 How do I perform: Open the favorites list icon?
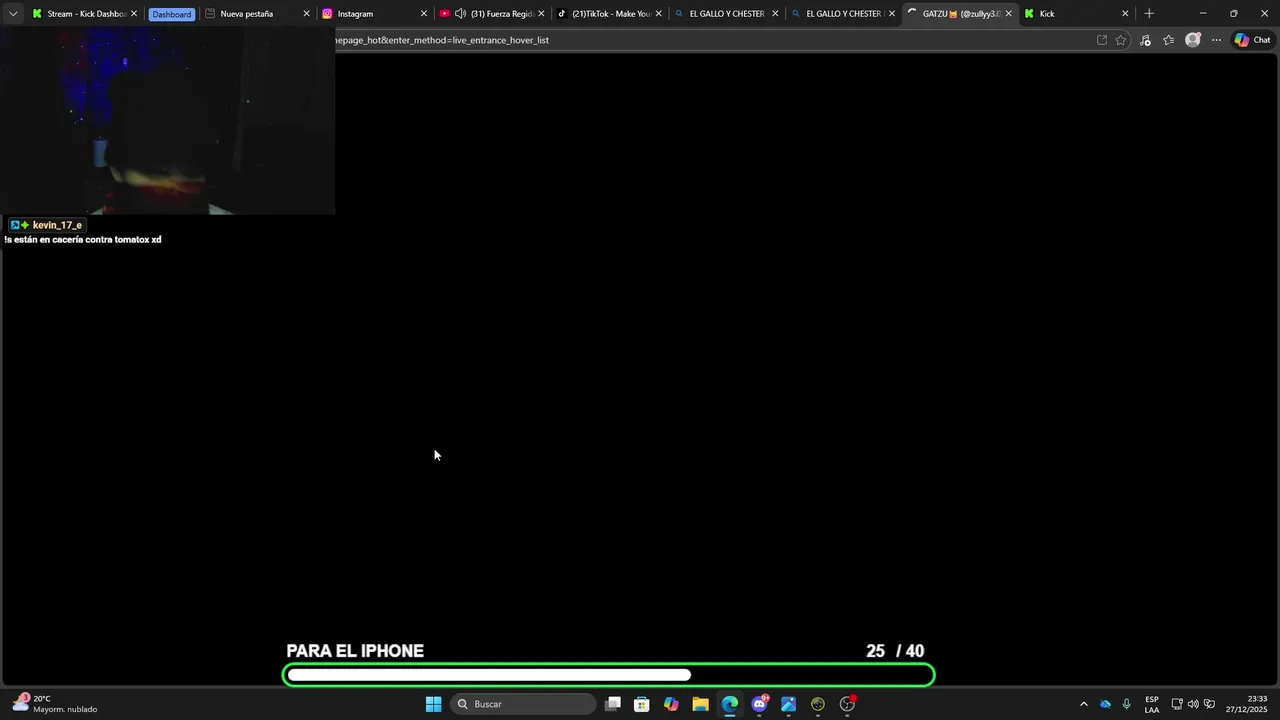pyautogui.click(x=1168, y=40)
